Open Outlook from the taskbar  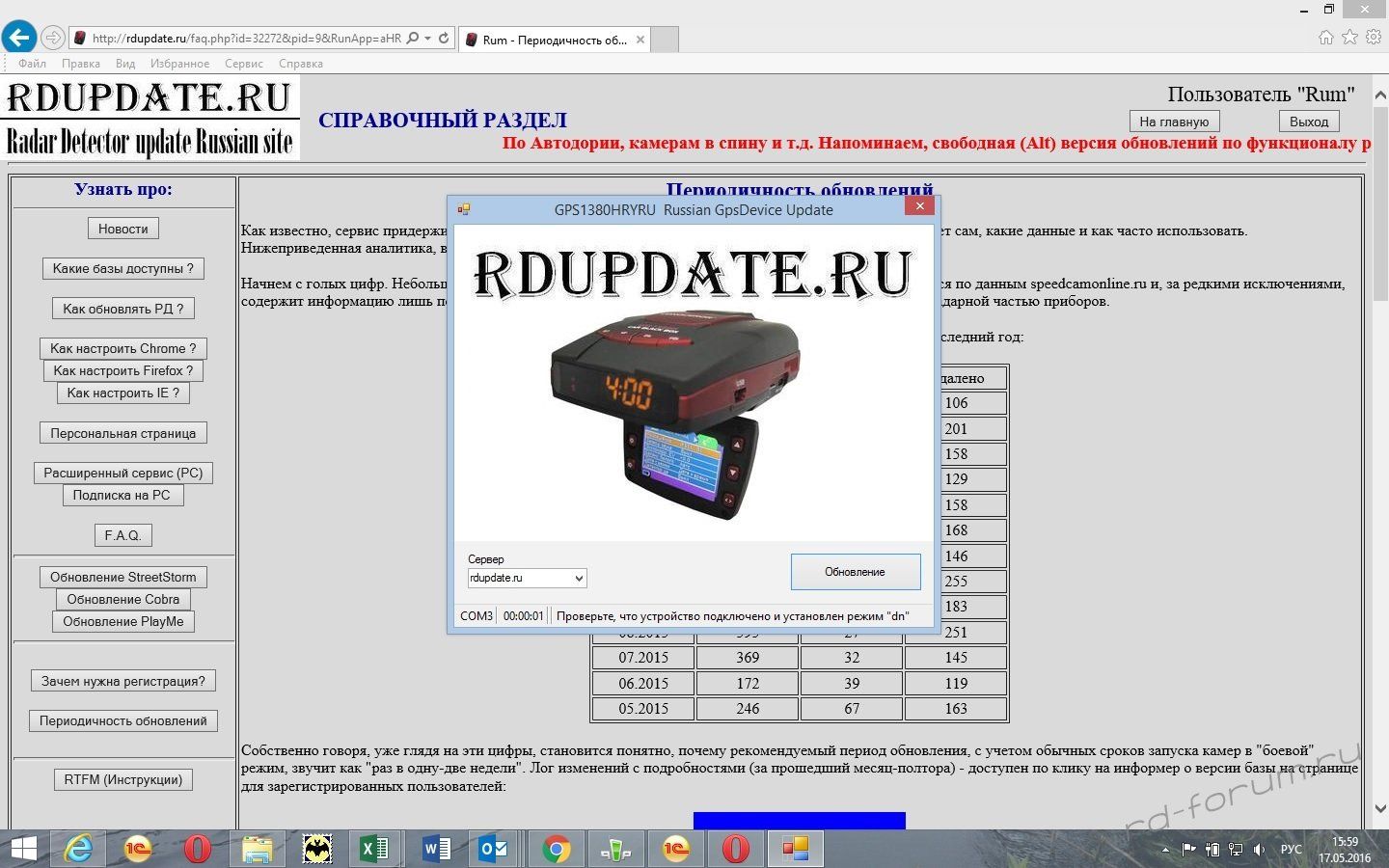[495, 849]
